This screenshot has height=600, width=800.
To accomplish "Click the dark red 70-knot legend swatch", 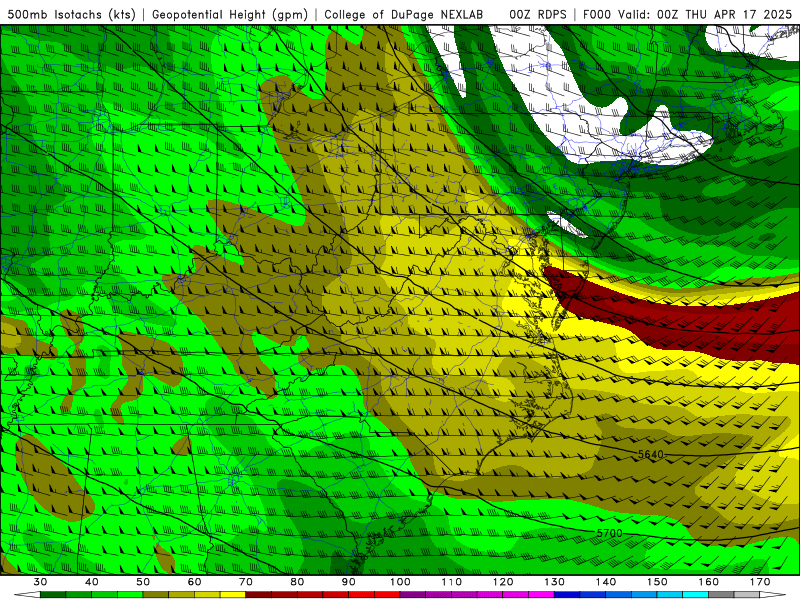I will click(259, 594).
